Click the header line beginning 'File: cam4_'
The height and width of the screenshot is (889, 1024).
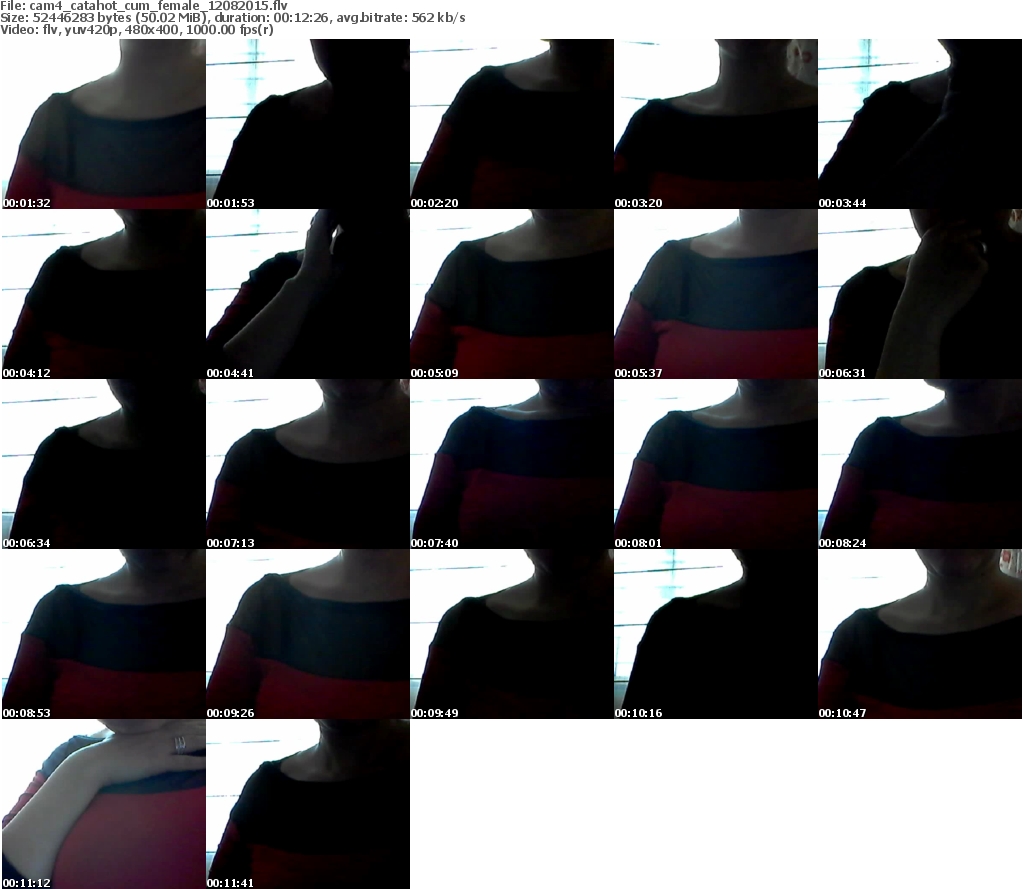(x=144, y=6)
